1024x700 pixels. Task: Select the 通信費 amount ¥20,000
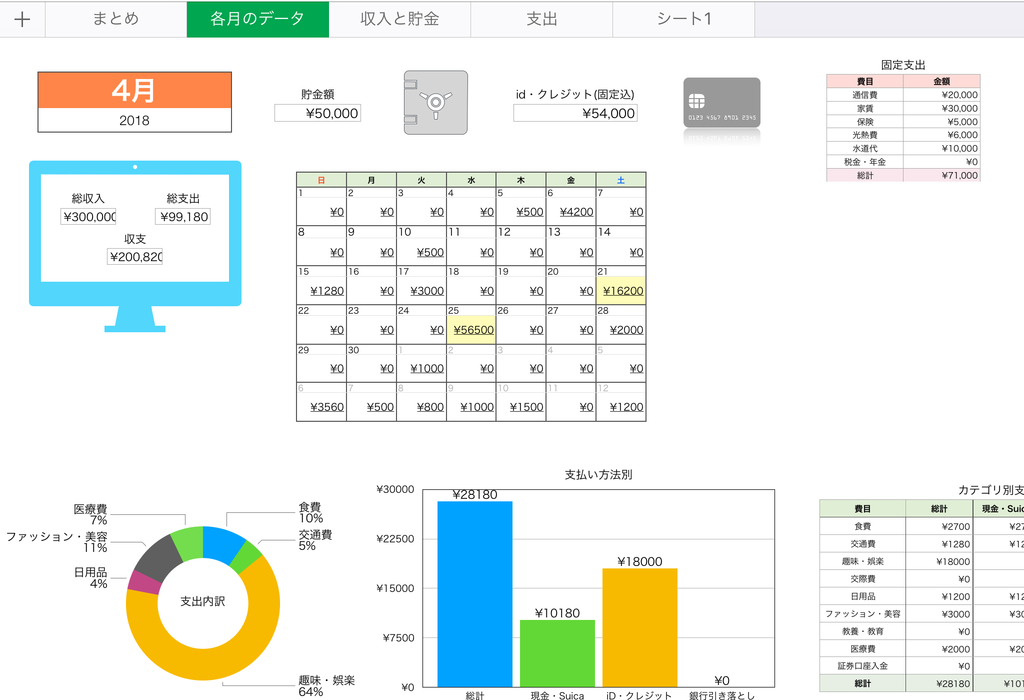[942, 95]
